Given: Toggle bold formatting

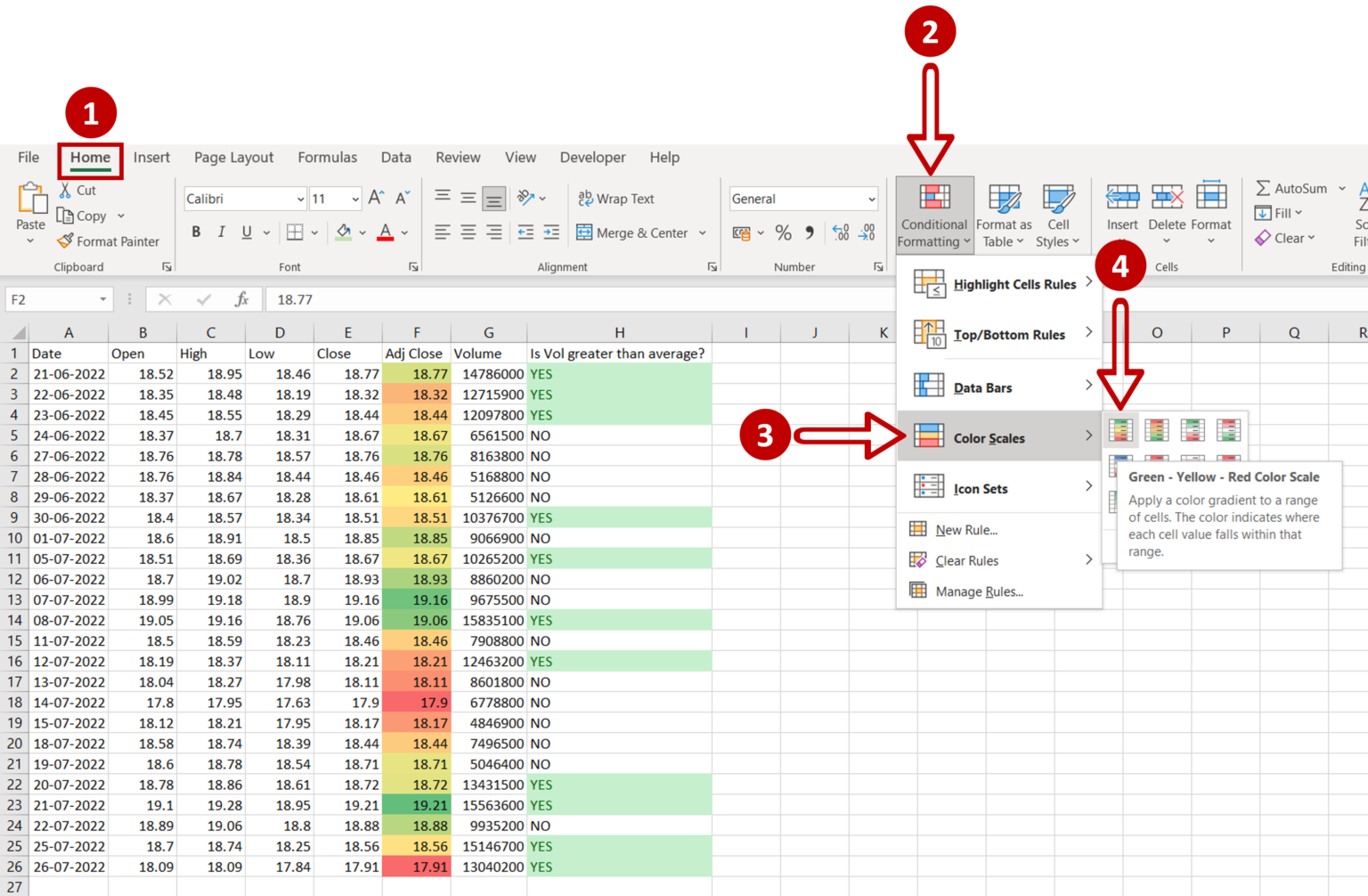Looking at the screenshot, I should 196,232.
